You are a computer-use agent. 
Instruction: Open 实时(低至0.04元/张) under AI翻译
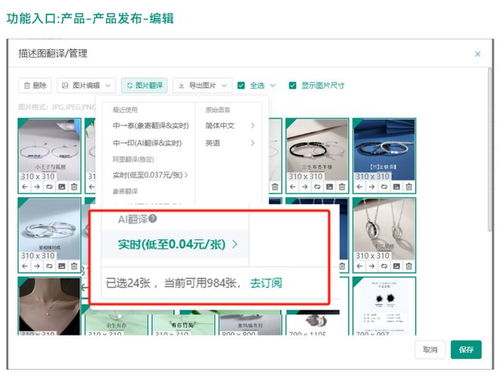tap(176, 244)
